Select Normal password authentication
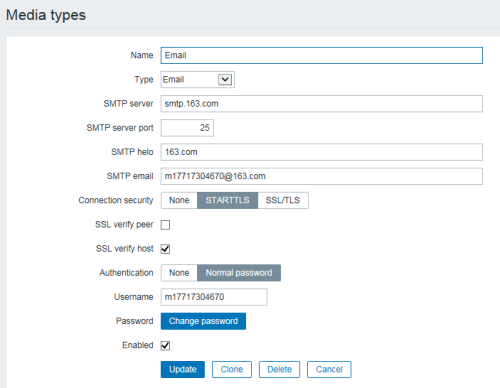 (239, 273)
